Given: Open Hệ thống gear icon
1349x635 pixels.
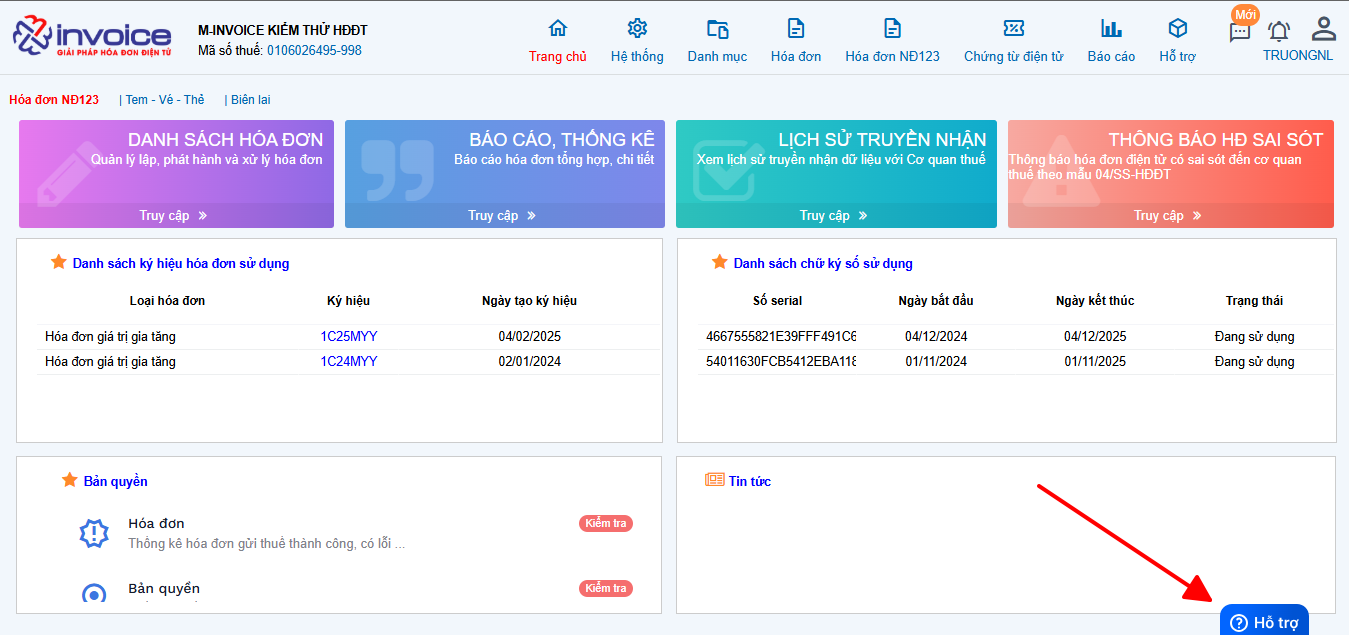Looking at the screenshot, I should coord(637,28).
